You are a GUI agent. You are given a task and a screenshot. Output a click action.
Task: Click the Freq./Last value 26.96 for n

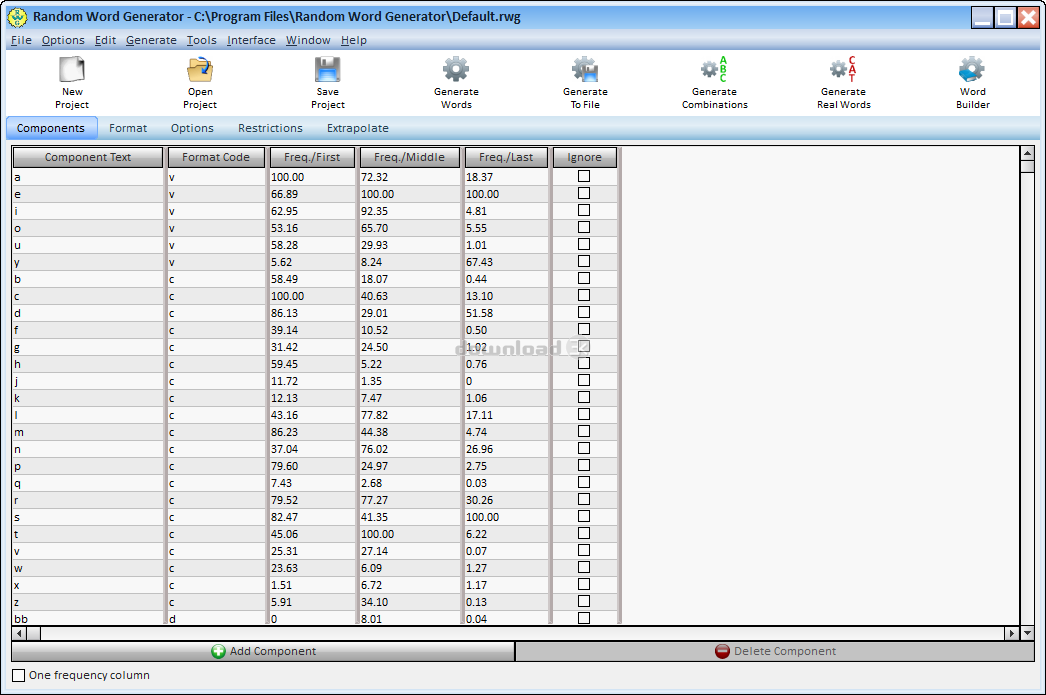pyautogui.click(x=506, y=449)
